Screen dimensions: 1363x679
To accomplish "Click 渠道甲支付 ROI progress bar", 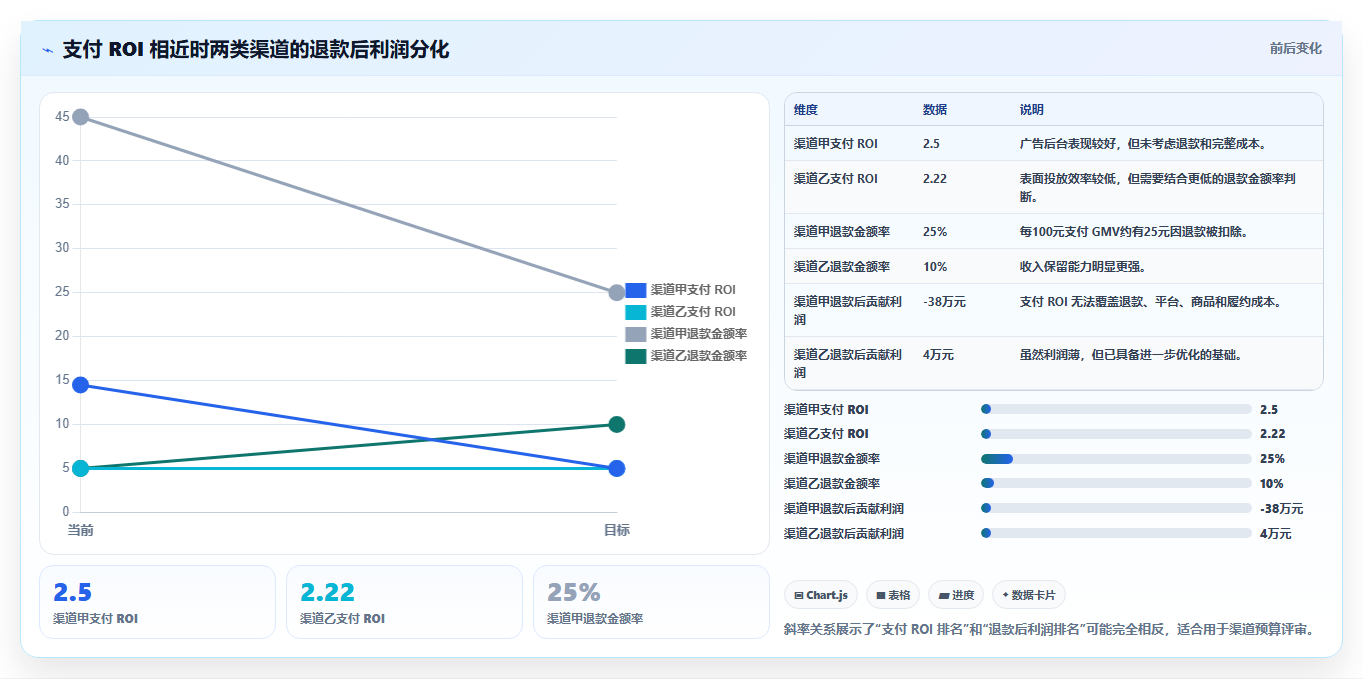I will point(1116,409).
